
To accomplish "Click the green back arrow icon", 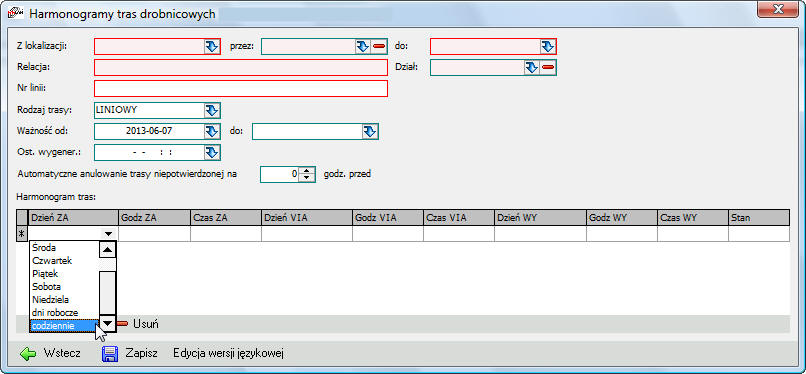I will (28, 353).
